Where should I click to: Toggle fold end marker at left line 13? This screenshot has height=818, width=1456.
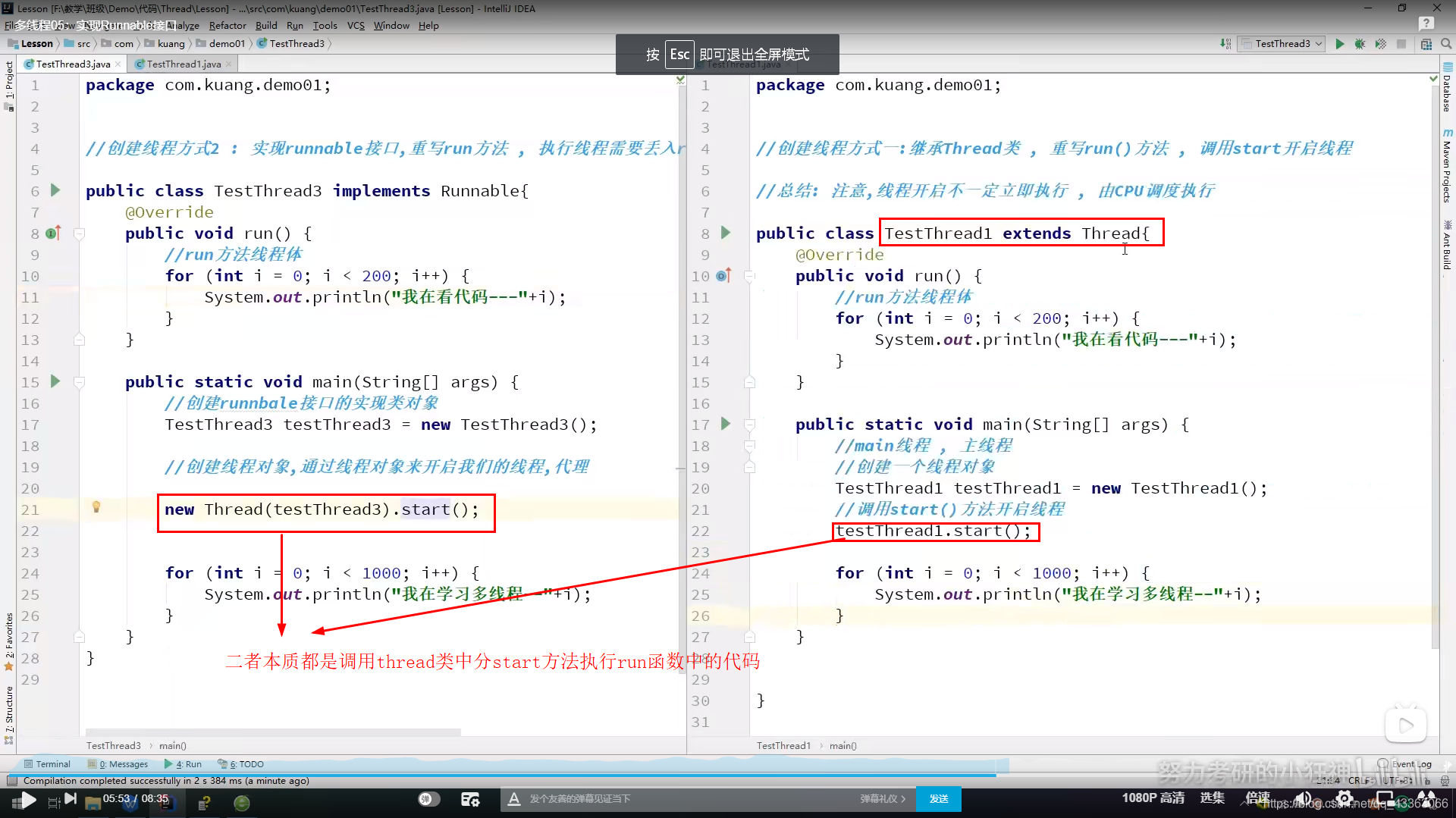coord(79,340)
